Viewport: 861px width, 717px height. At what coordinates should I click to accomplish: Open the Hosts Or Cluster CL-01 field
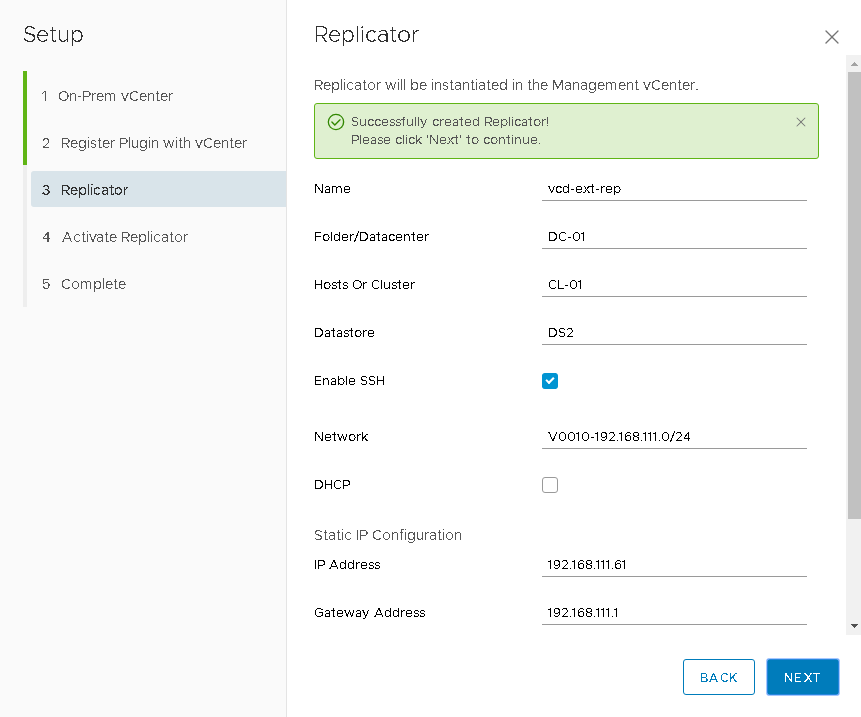coord(674,285)
